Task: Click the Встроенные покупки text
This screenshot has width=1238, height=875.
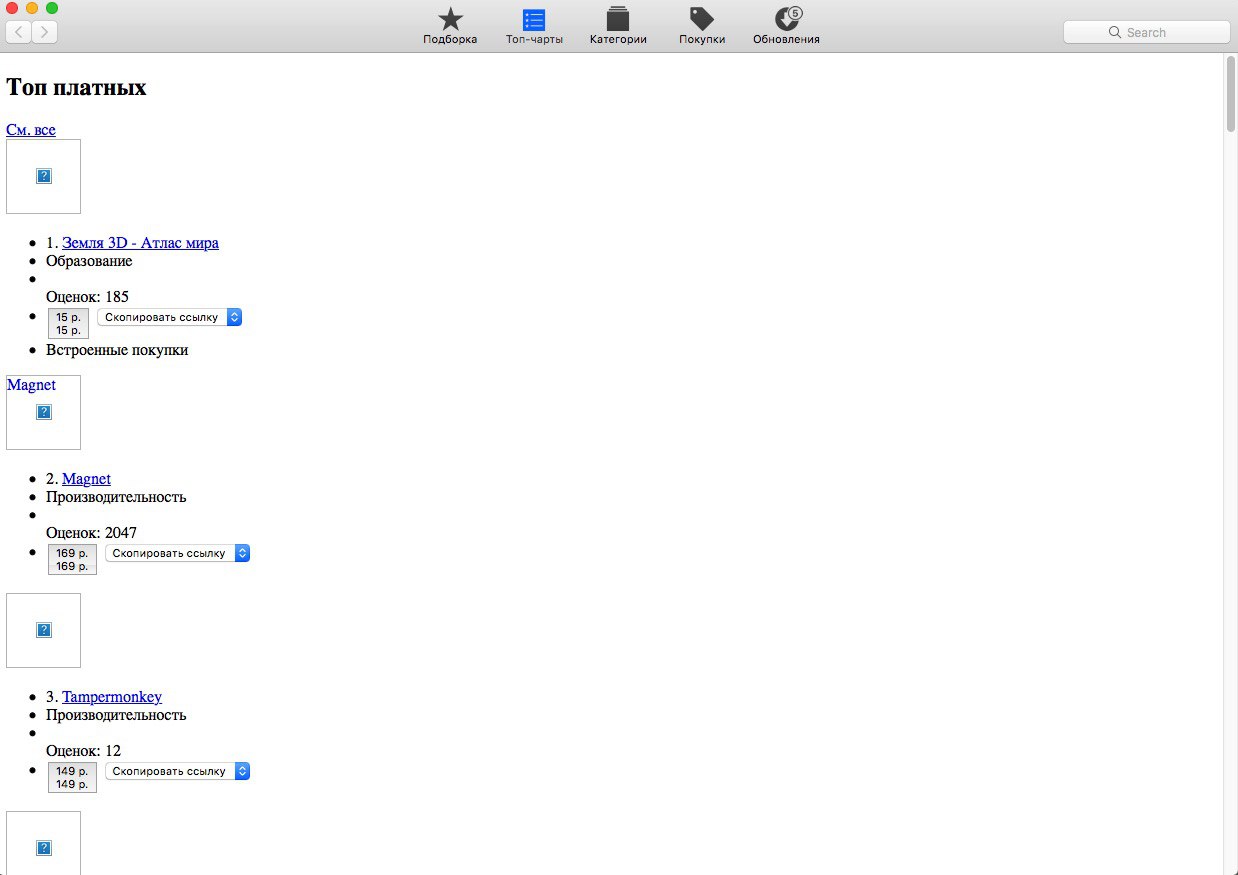Action: pyautogui.click(x=117, y=350)
